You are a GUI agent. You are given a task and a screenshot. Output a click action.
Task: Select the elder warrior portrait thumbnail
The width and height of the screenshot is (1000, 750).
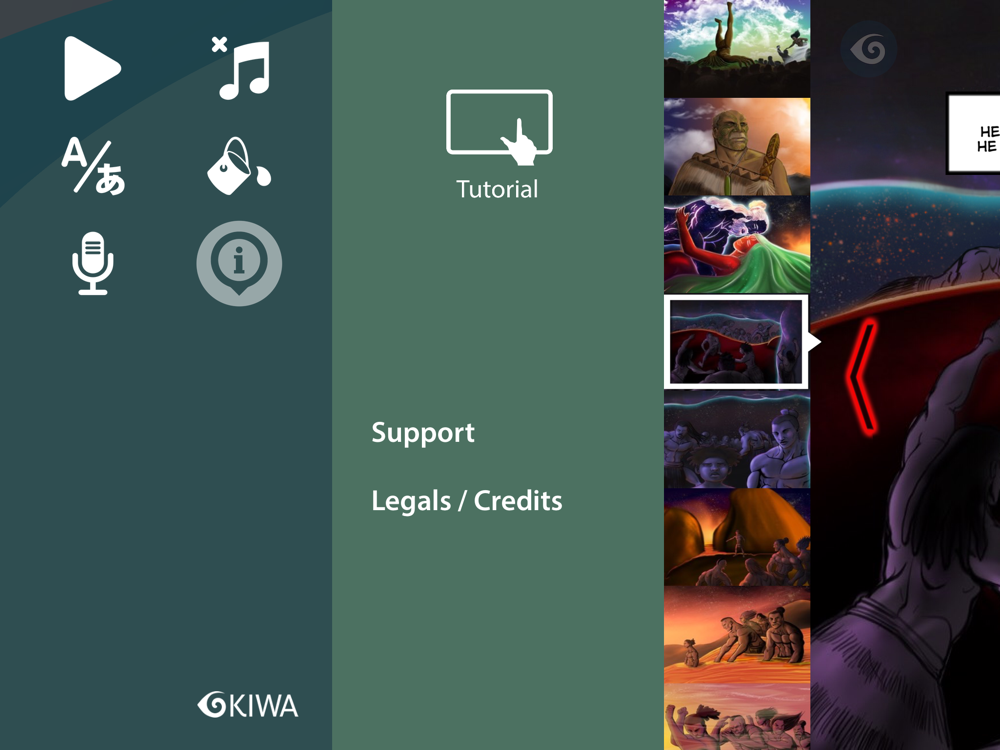[737, 147]
